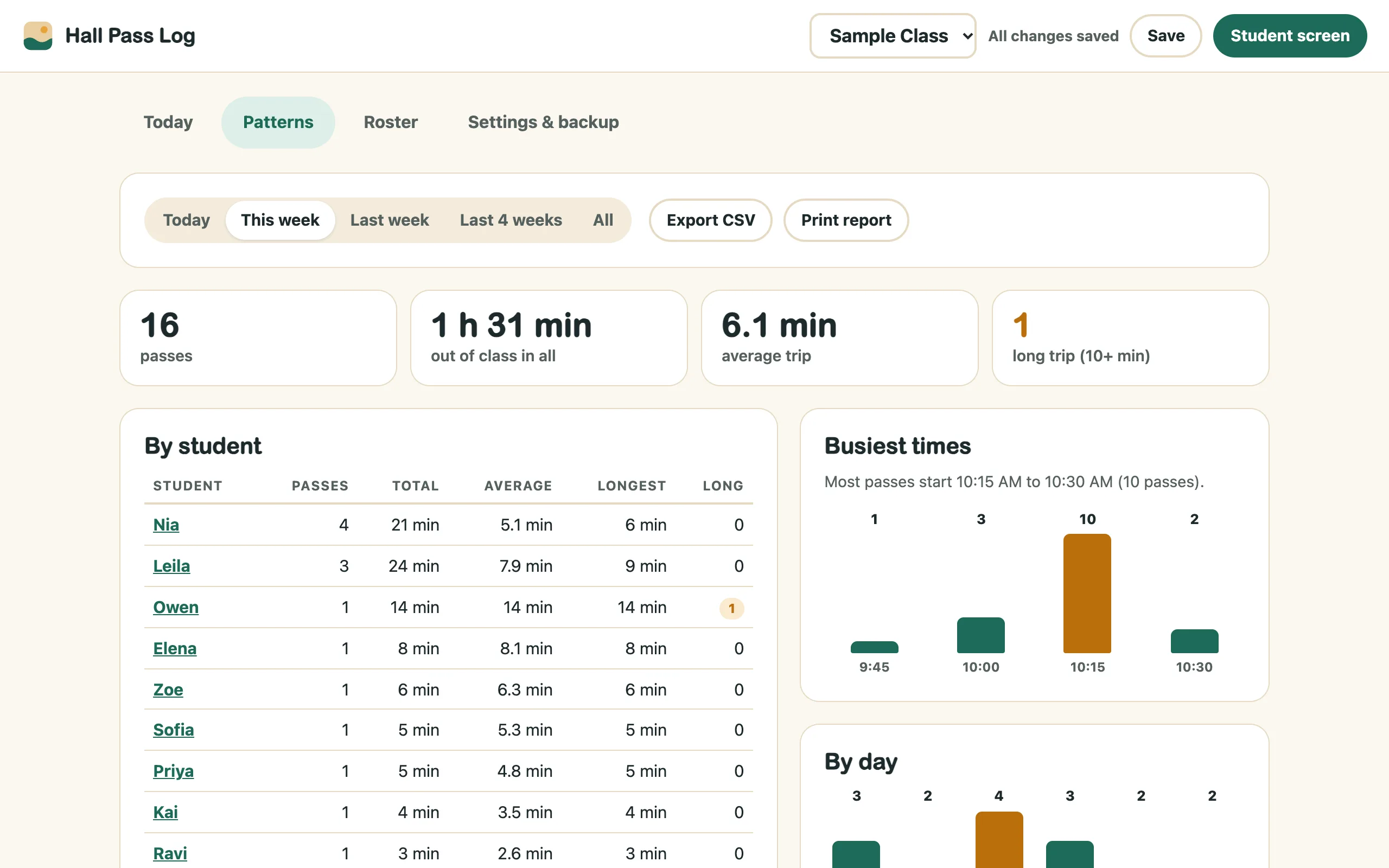Click the Save button

1165,36
